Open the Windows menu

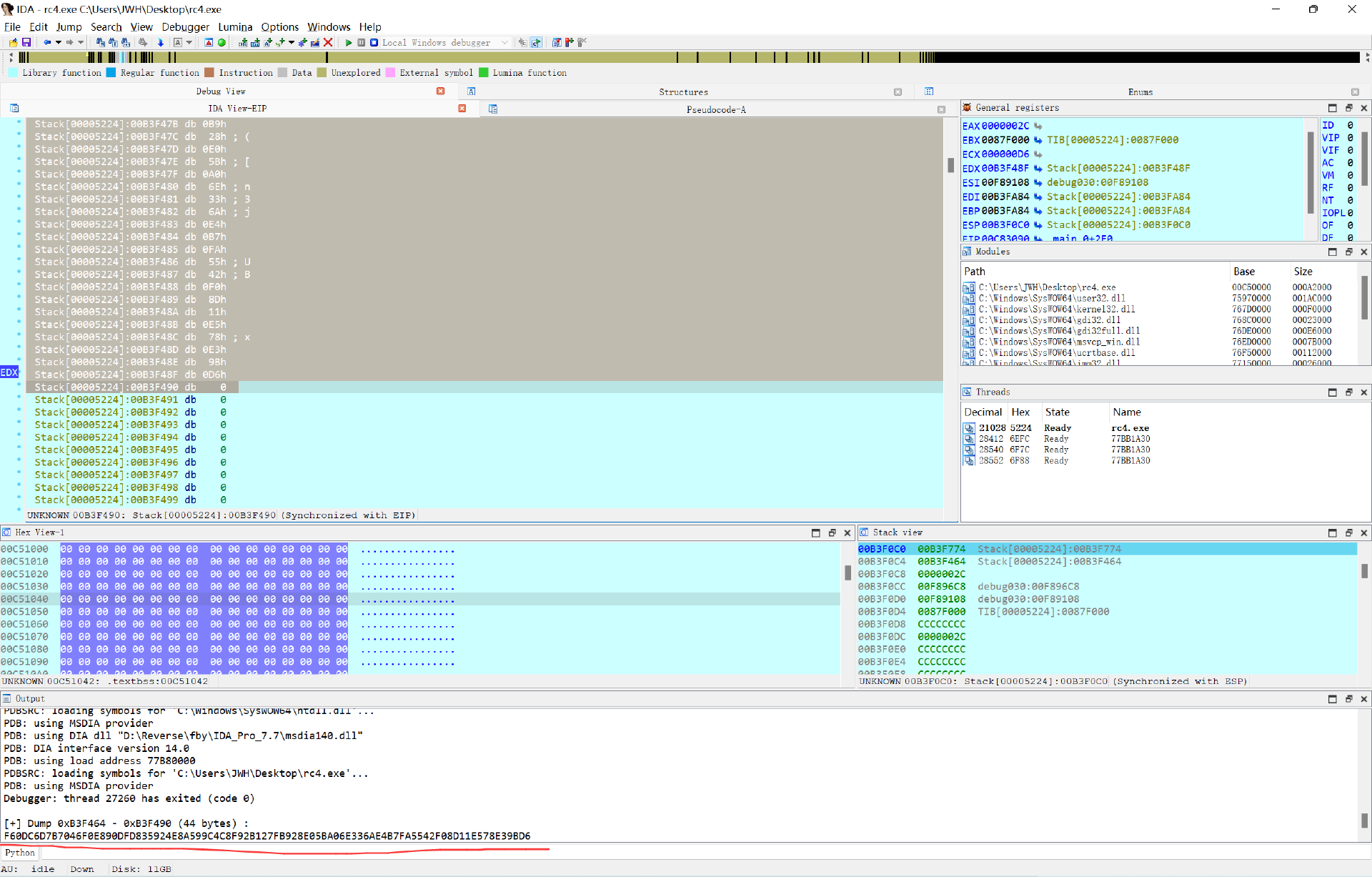pos(329,27)
